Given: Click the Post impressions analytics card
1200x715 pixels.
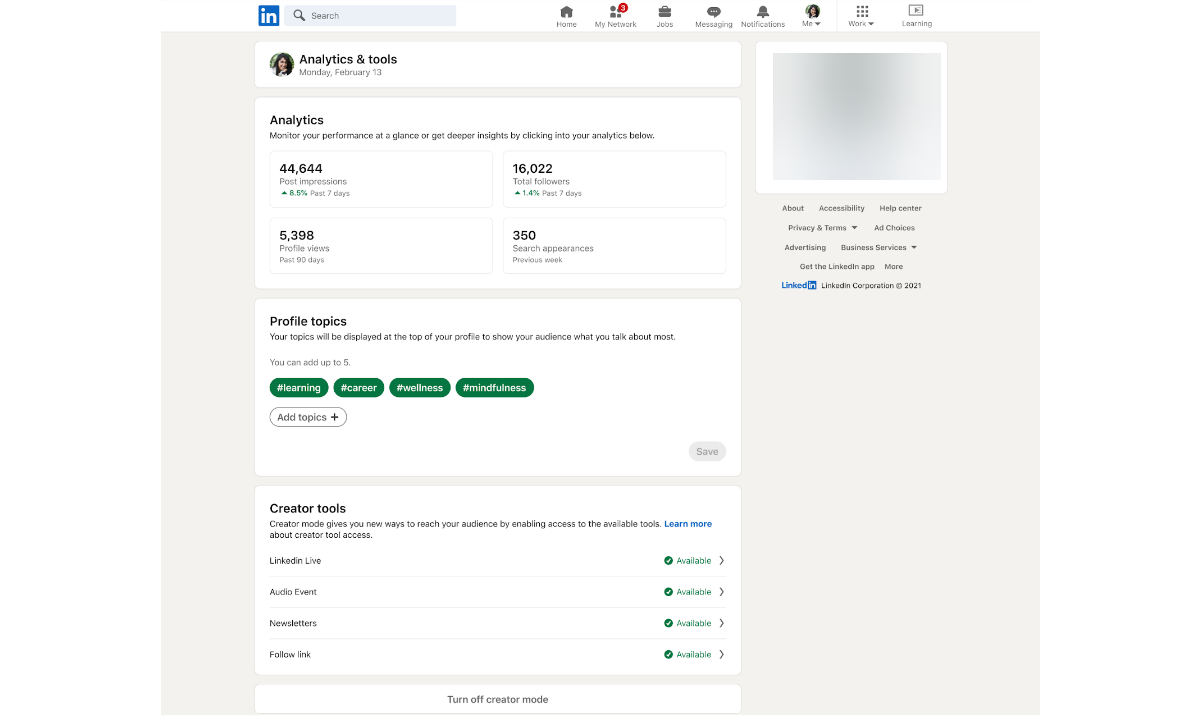Looking at the screenshot, I should [x=380, y=178].
